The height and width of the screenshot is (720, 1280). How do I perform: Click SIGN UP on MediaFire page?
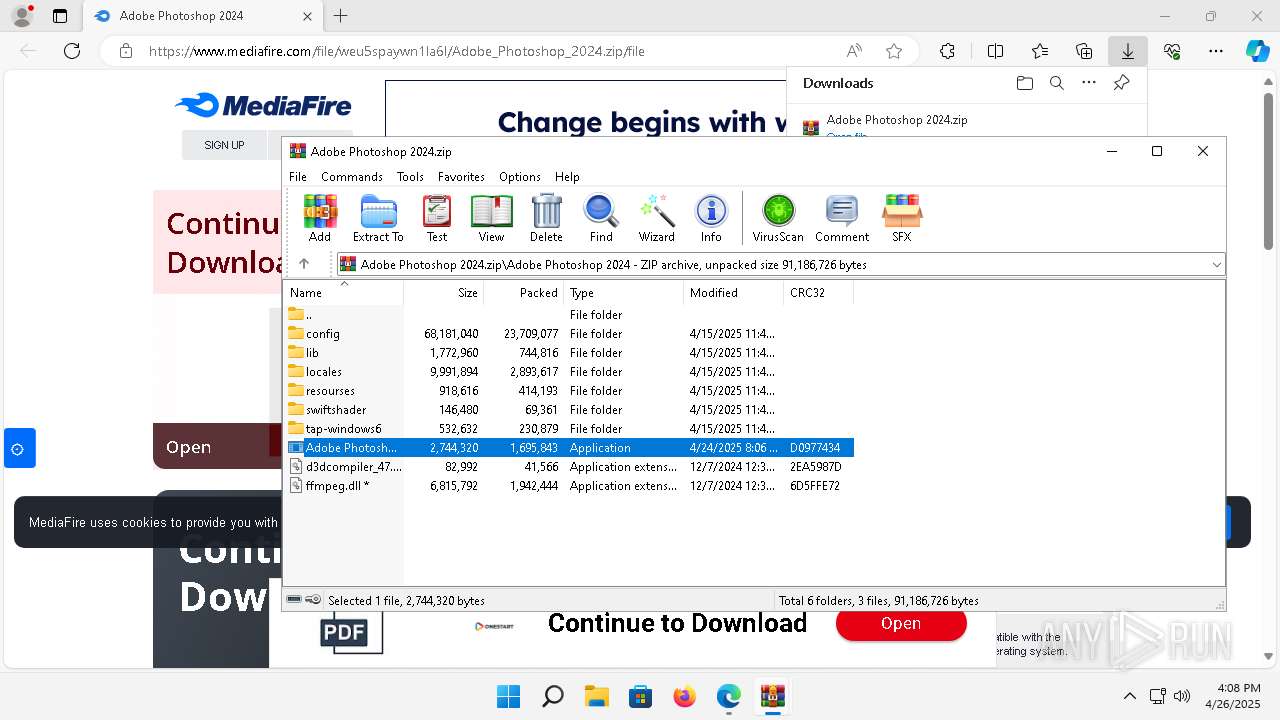point(224,145)
